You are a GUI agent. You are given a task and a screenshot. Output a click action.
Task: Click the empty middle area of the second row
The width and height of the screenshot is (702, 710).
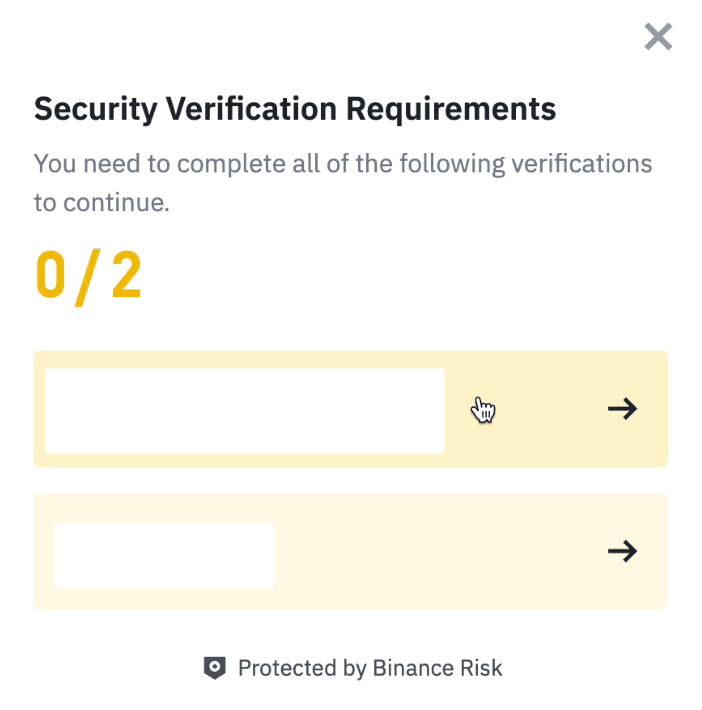[x=440, y=551]
